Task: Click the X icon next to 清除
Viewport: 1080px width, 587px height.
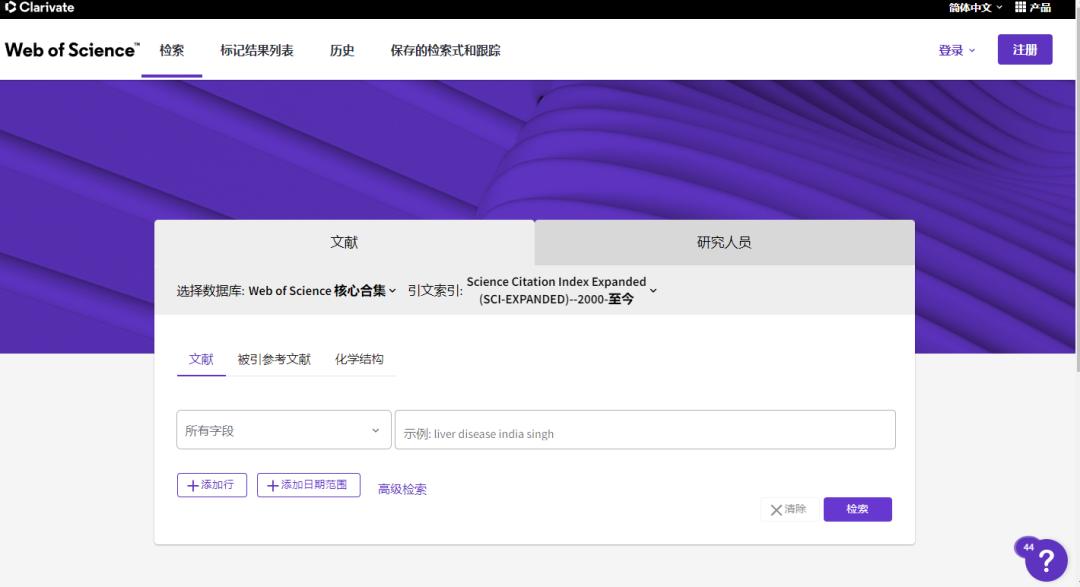Action: [x=777, y=509]
